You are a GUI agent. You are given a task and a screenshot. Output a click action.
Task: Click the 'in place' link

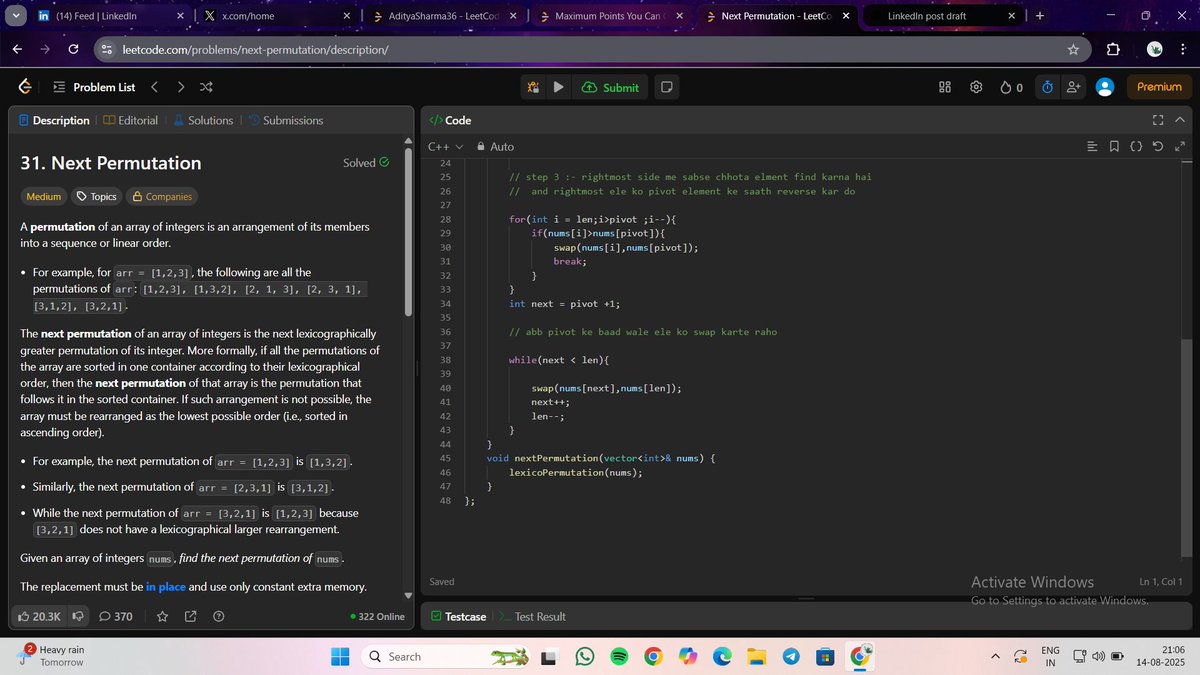pyautogui.click(x=166, y=587)
